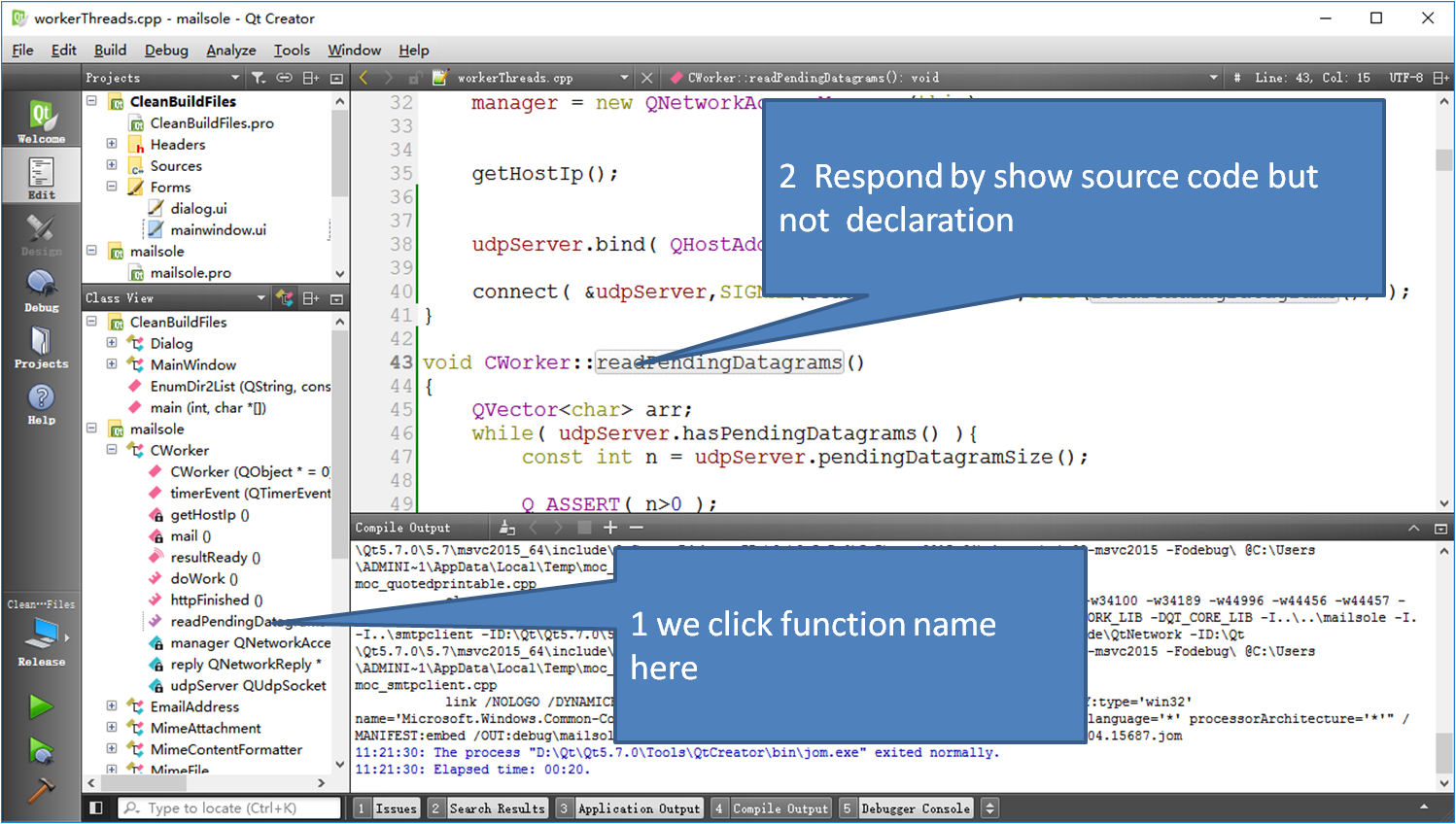Go back in editor navigation history
Screen dimensions: 1456x824
click(364, 78)
